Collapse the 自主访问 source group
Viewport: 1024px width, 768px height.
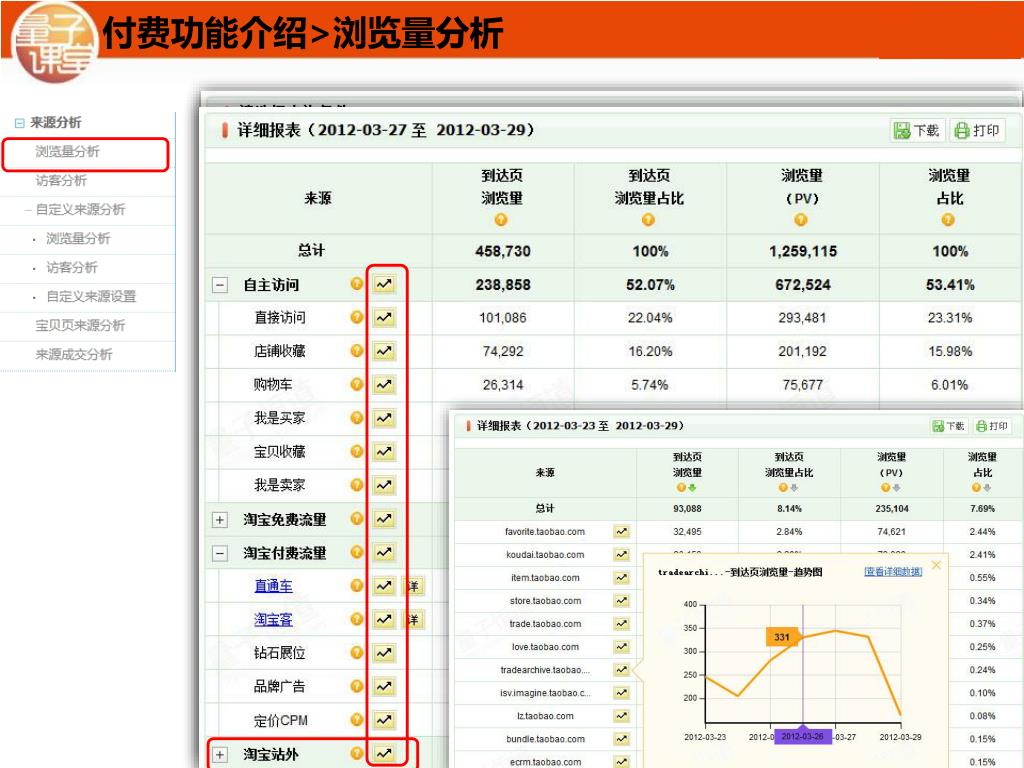(x=220, y=285)
